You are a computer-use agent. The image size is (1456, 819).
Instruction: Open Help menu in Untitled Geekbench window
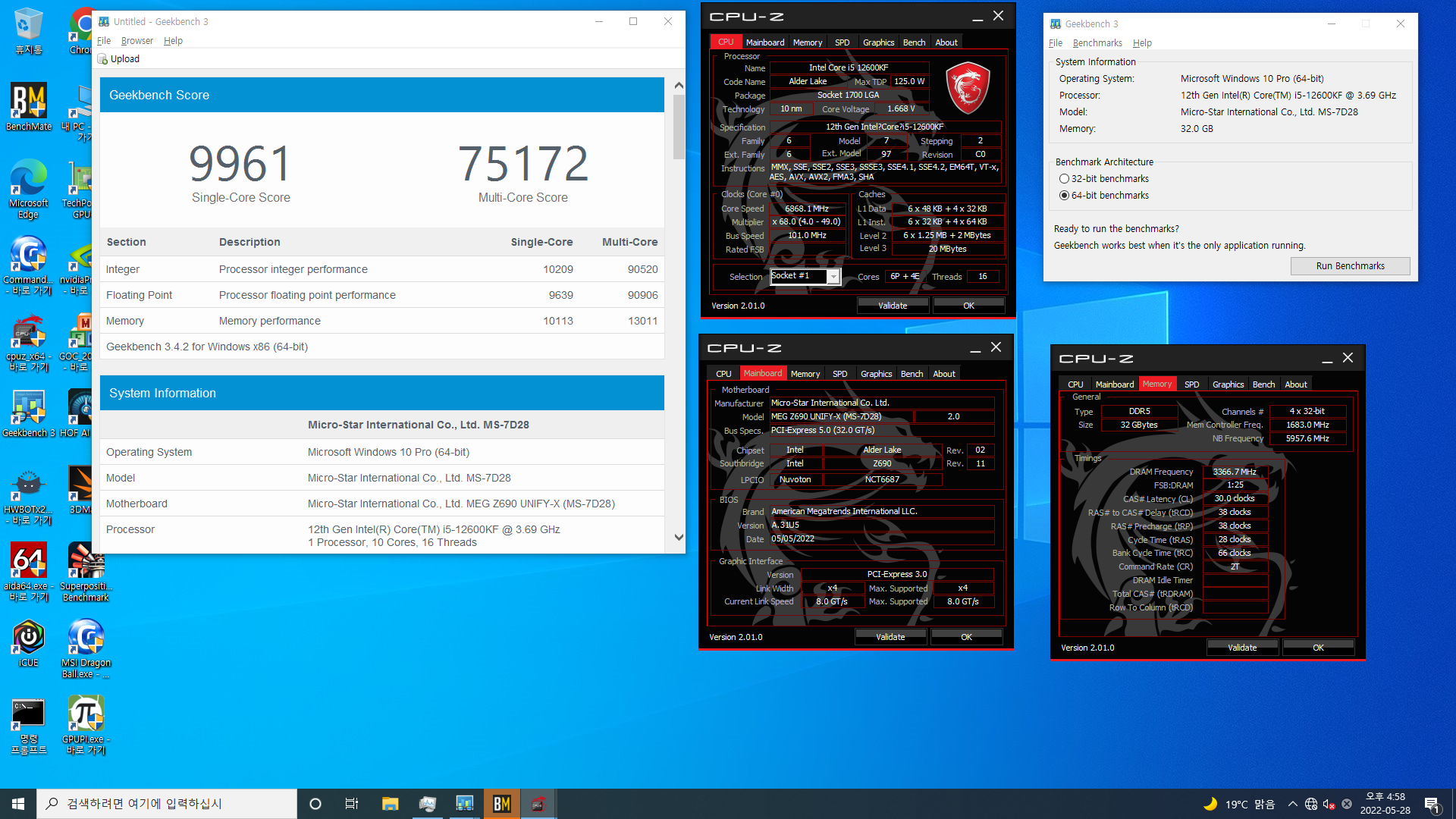tap(173, 41)
